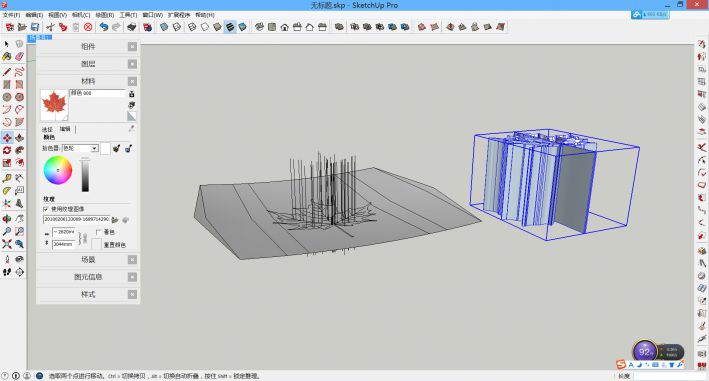Activate the Zoom Extents tool

click(6, 244)
